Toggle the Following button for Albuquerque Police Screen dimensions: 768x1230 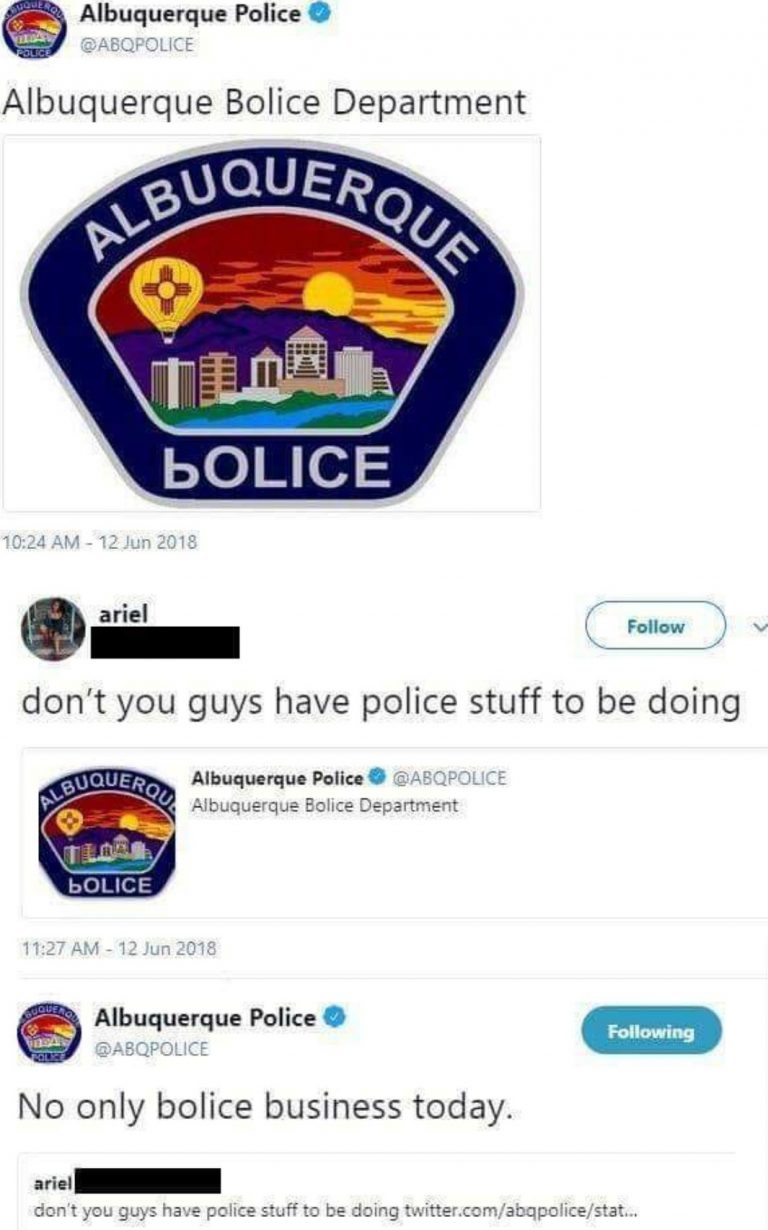coord(651,1030)
